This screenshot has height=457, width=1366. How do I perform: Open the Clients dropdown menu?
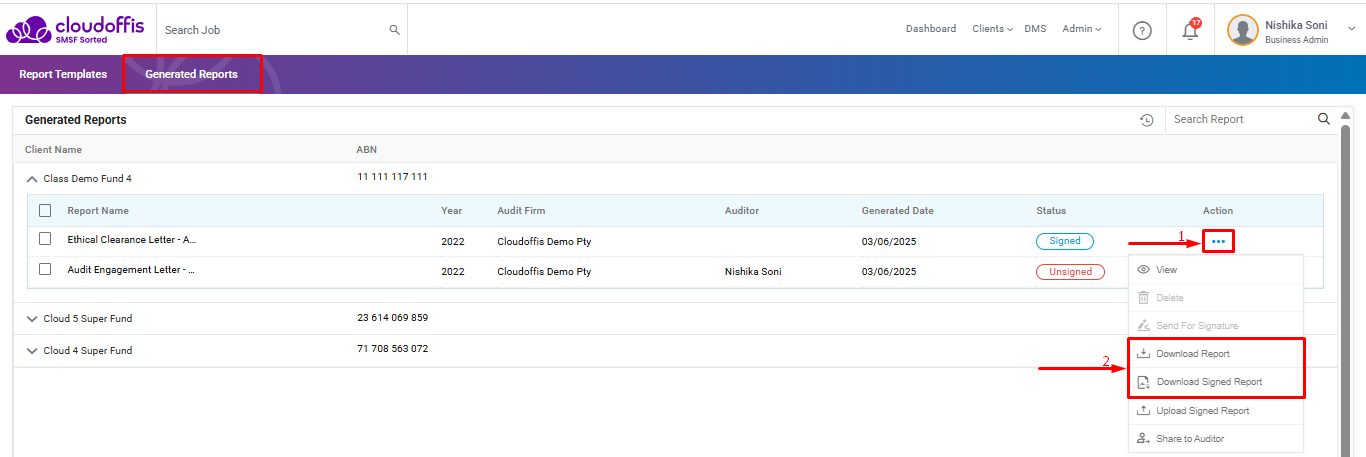pyautogui.click(x=992, y=29)
